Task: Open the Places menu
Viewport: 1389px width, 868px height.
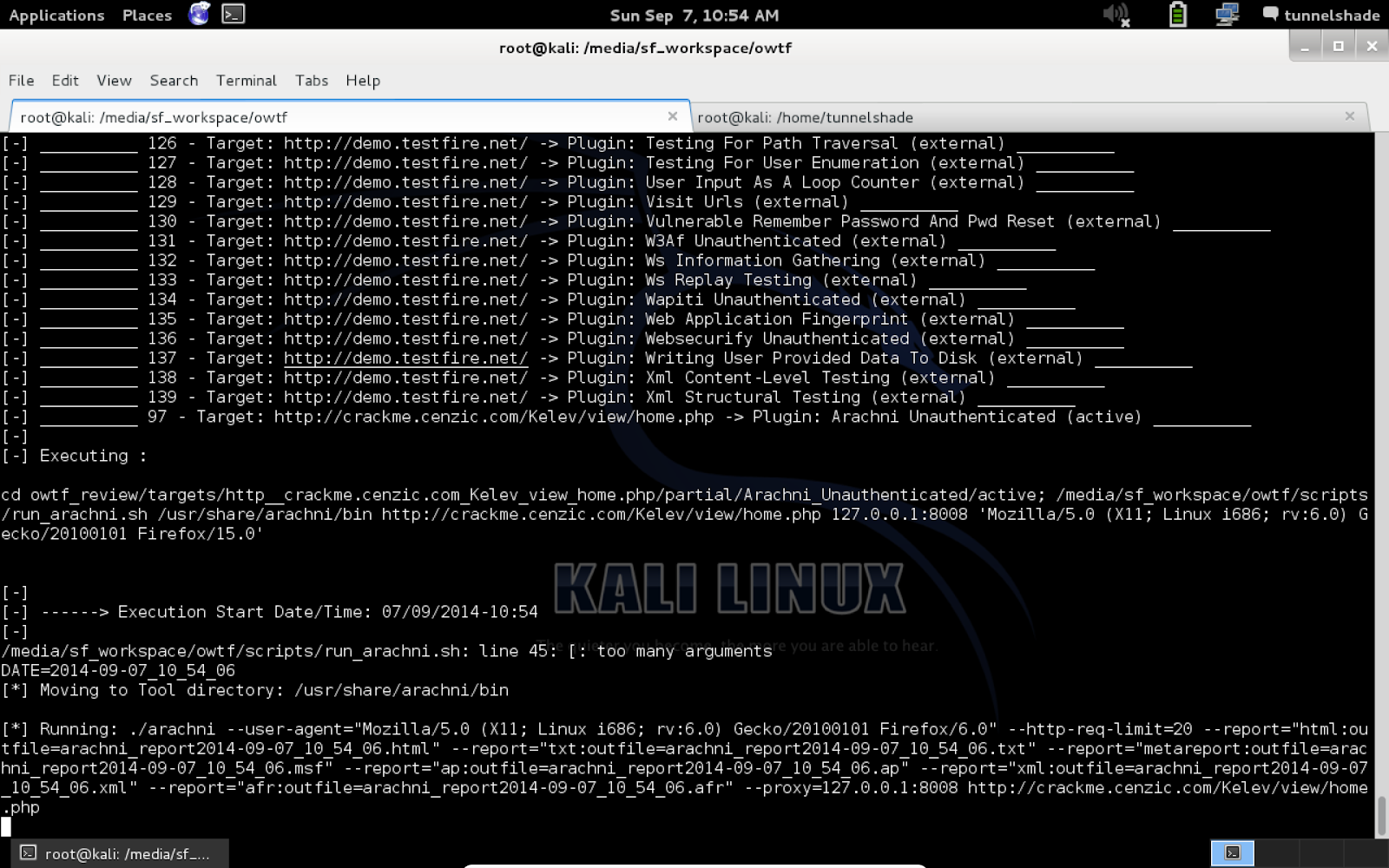Action: (x=147, y=15)
